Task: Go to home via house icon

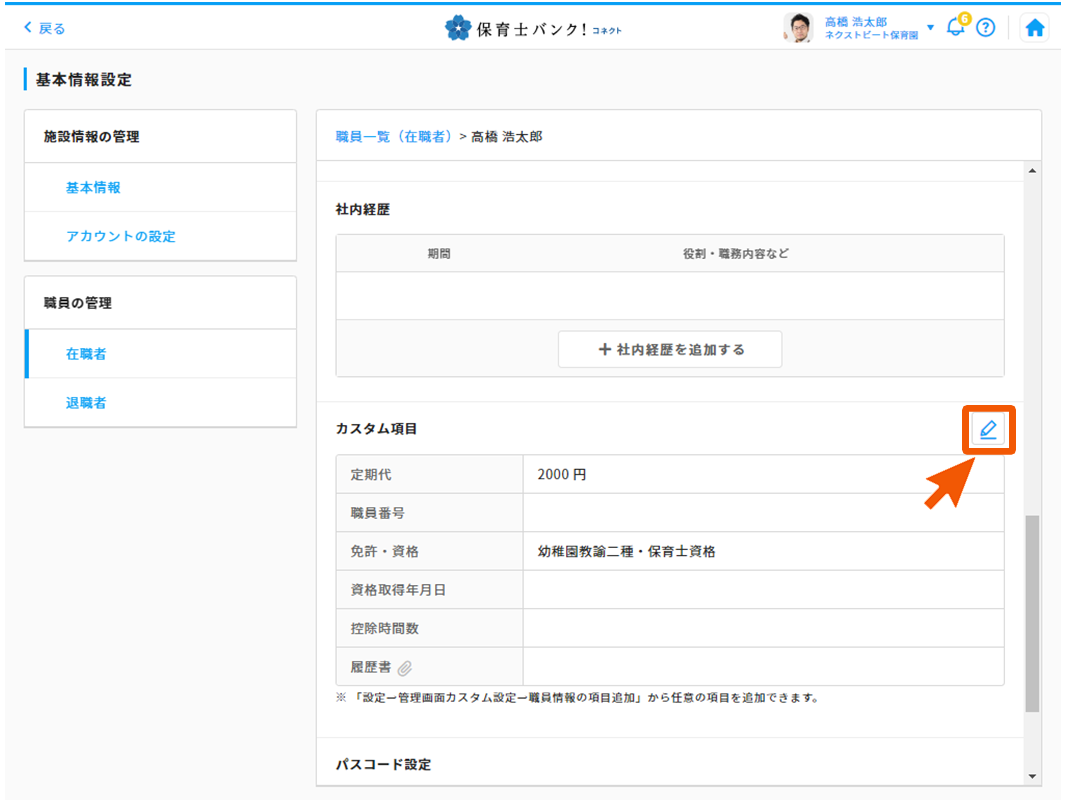Action: coord(1035,28)
